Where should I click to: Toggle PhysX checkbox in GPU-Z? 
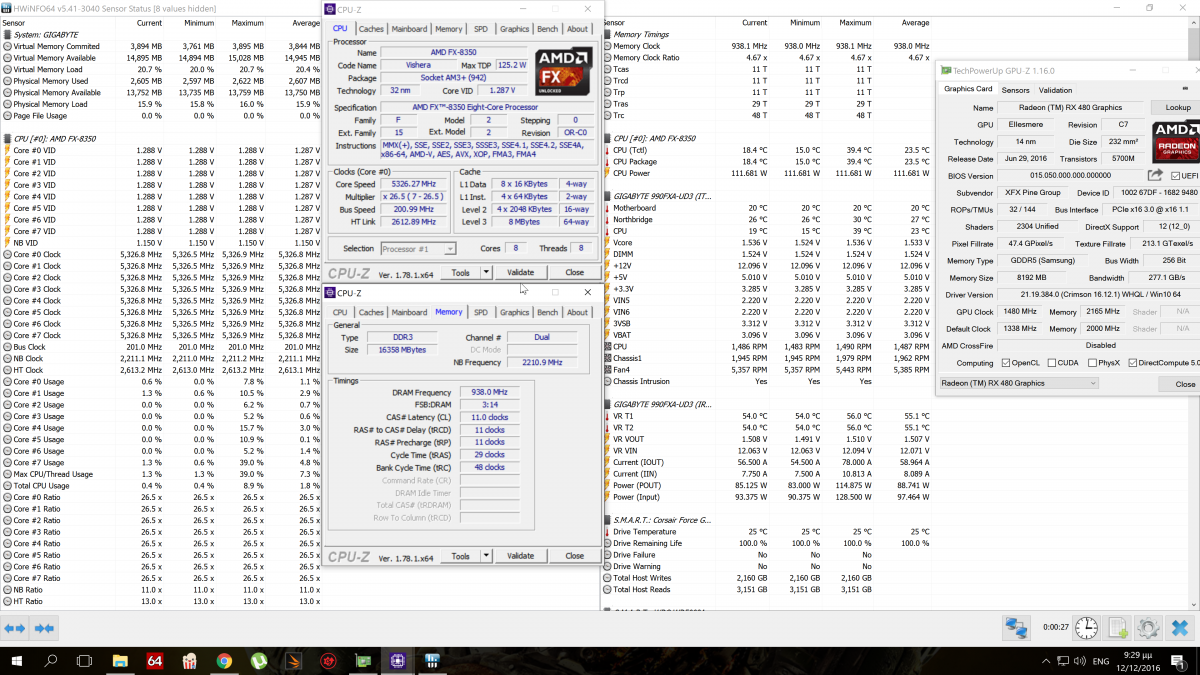click(1092, 363)
